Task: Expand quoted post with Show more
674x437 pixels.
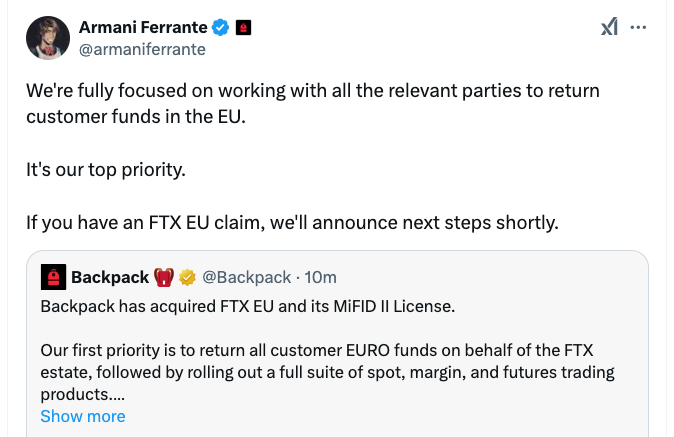Action: click(x=83, y=416)
